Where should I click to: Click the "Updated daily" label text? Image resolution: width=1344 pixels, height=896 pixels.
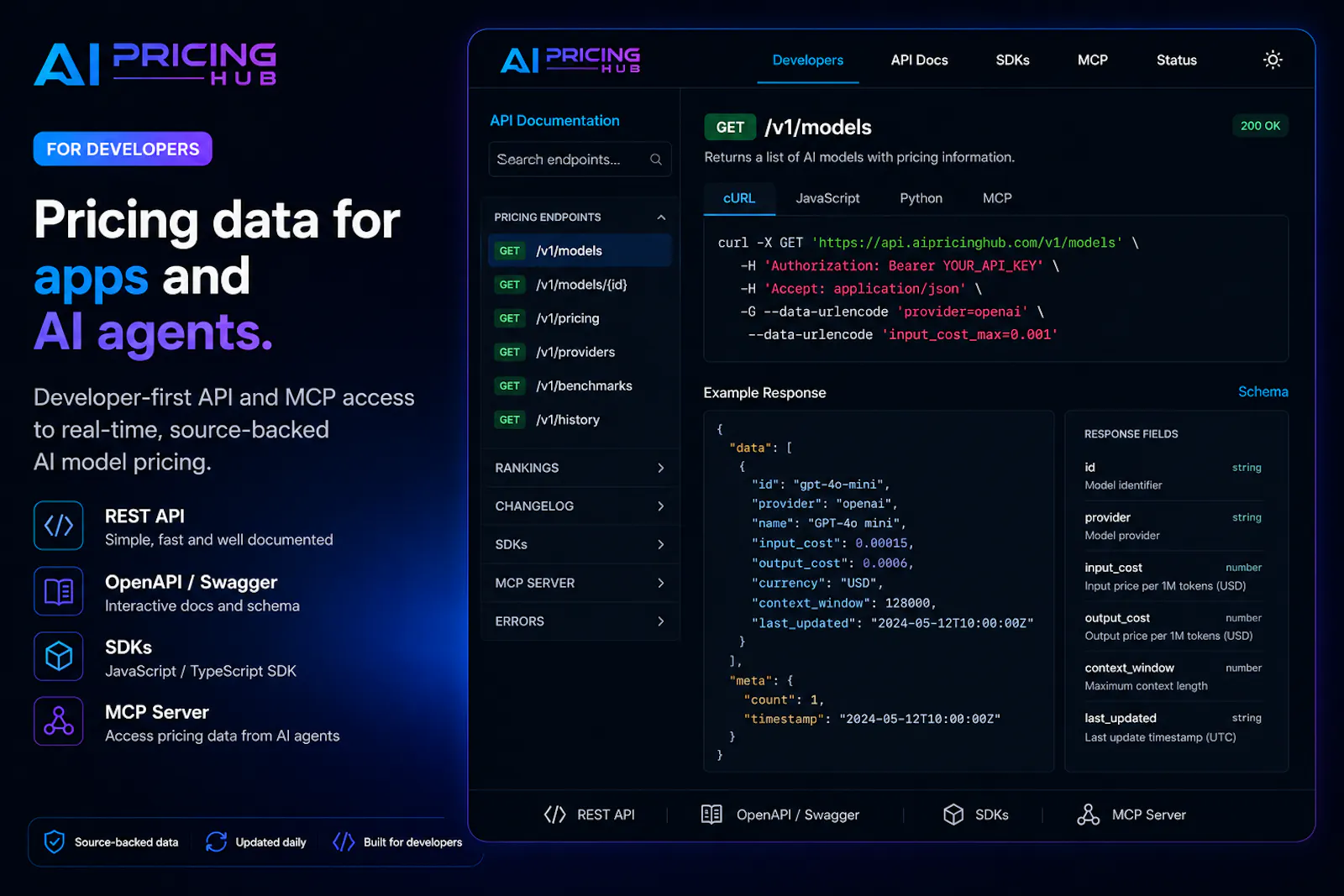270,842
